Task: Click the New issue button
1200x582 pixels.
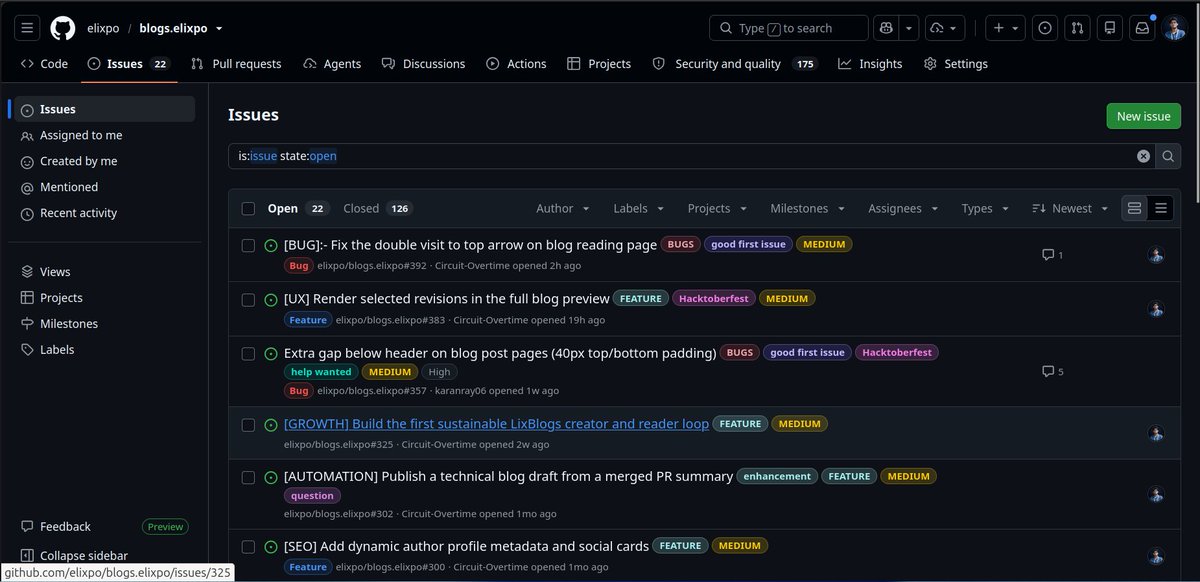Action: pyautogui.click(x=1143, y=116)
